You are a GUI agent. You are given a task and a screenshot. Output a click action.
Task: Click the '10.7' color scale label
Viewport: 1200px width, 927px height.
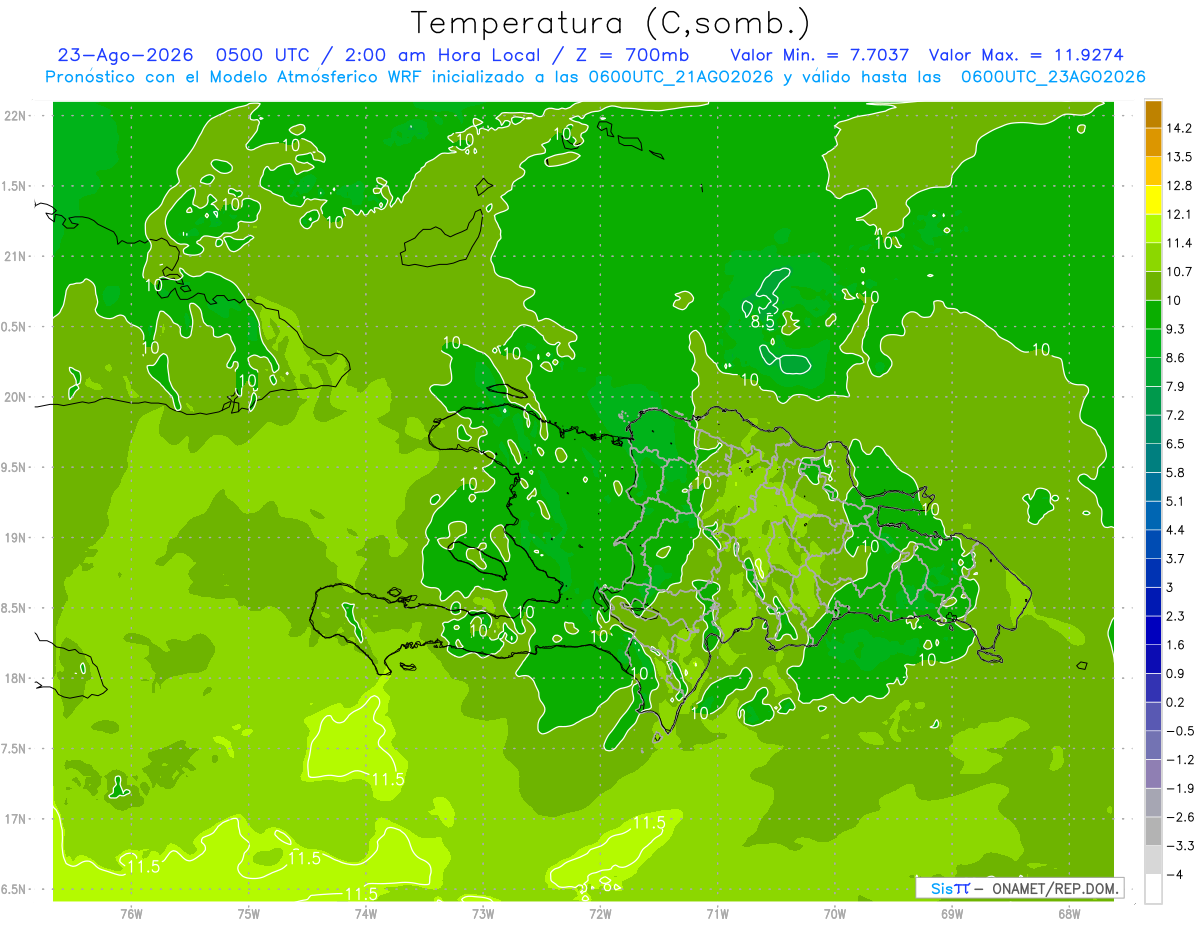[x=1180, y=271]
